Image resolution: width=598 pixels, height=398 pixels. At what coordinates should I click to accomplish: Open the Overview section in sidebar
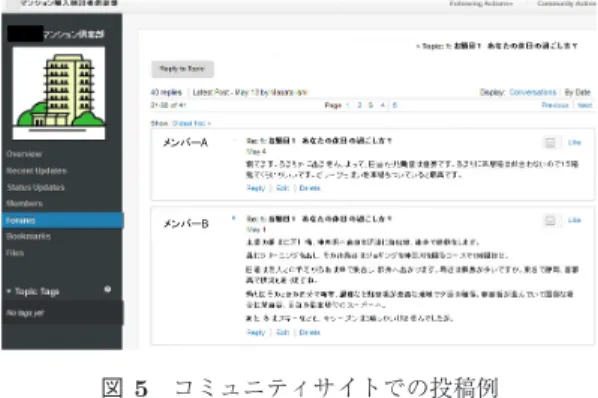pyautogui.click(x=24, y=154)
